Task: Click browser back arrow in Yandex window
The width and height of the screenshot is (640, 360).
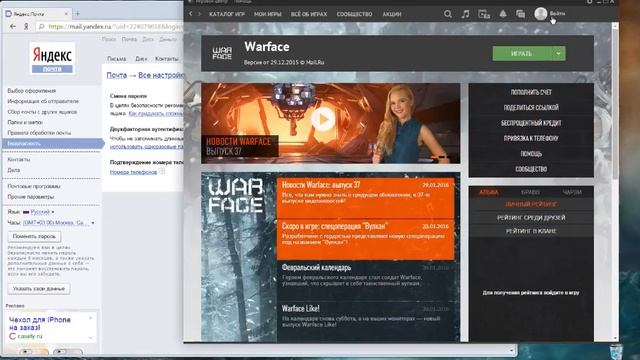Action: coord(13,27)
